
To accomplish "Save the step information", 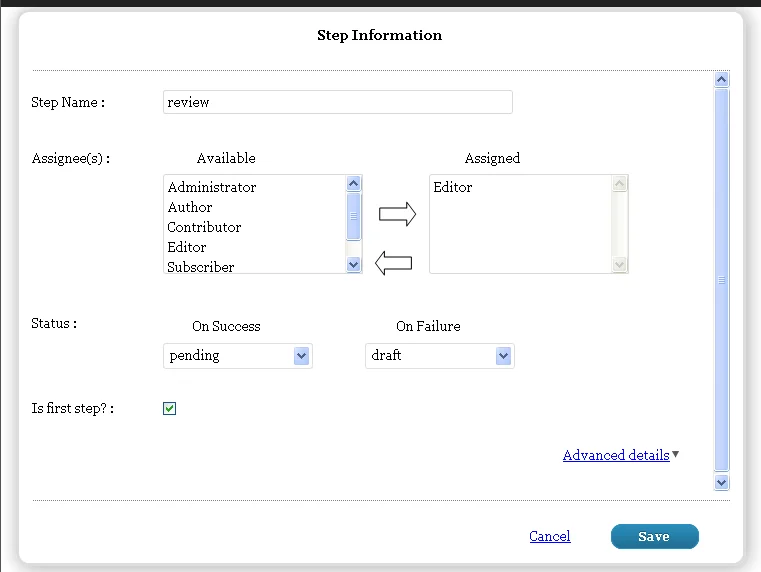I will coord(655,536).
